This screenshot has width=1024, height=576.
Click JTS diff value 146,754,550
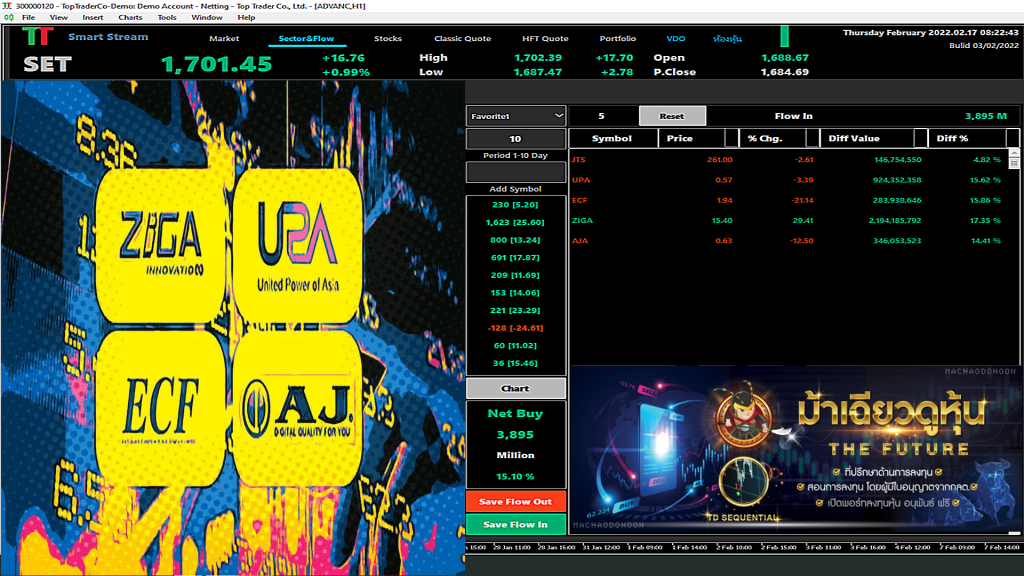point(897,159)
